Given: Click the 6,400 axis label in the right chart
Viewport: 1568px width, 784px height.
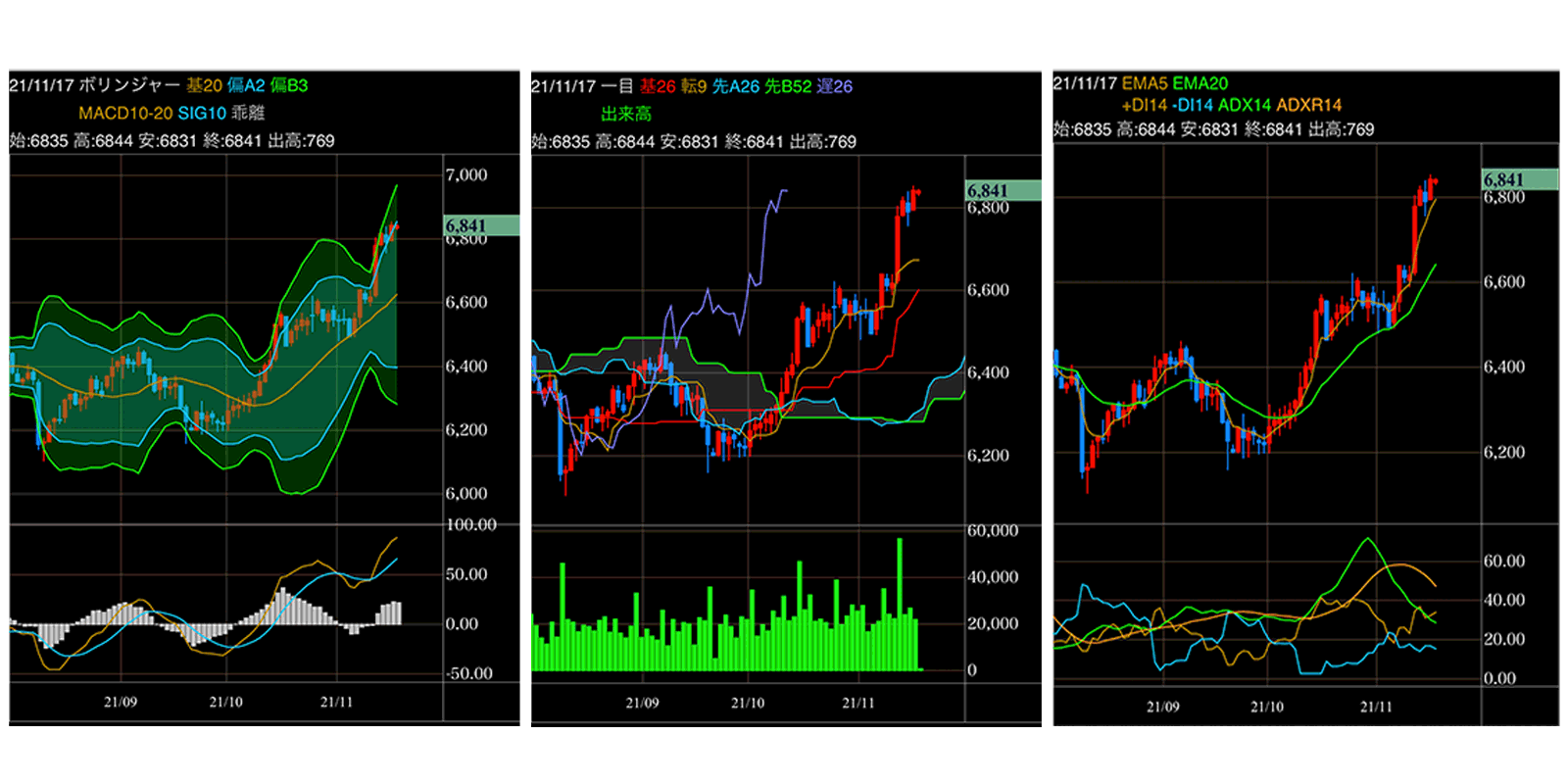Looking at the screenshot, I should point(1504,367).
